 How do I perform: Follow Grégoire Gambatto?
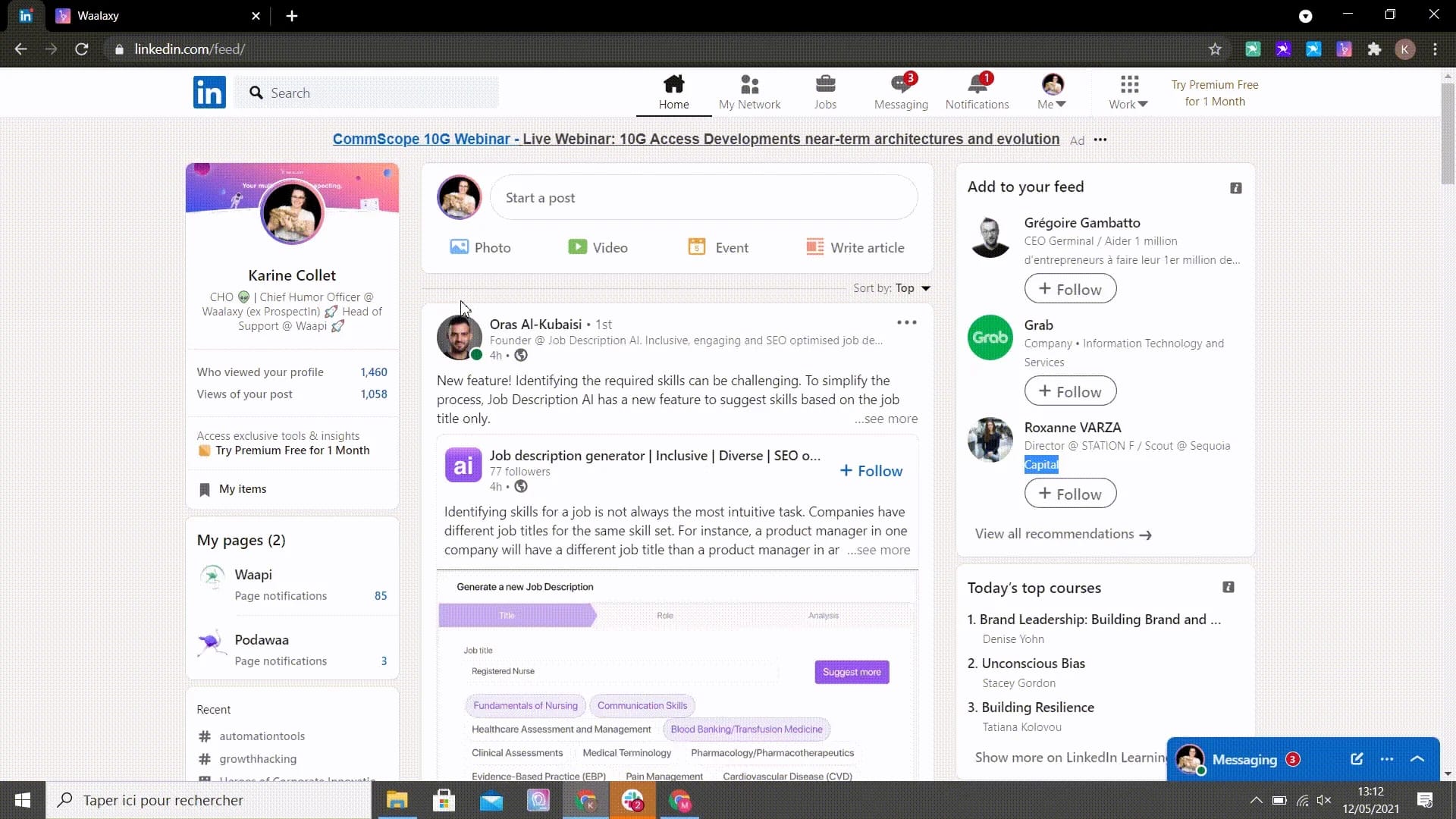pyautogui.click(x=1070, y=289)
